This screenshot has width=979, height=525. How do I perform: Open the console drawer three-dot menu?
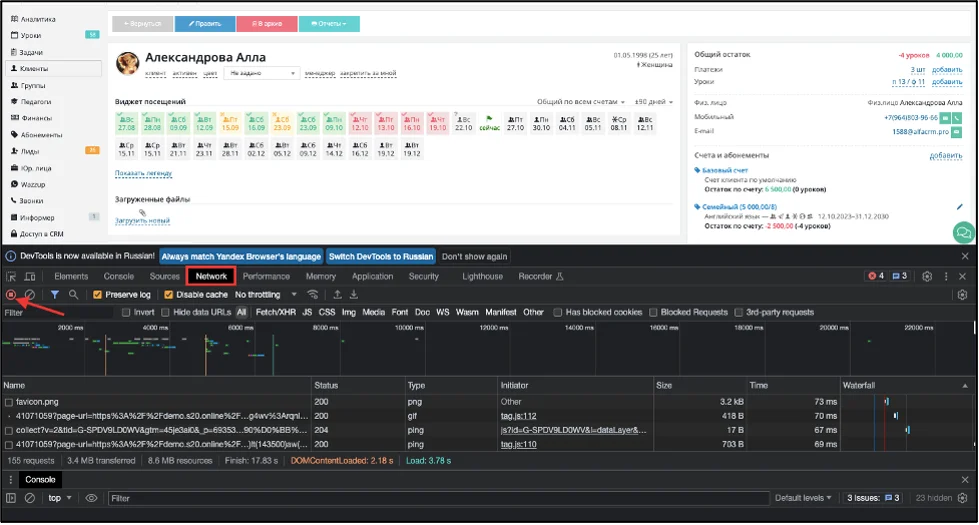pos(11,480)
